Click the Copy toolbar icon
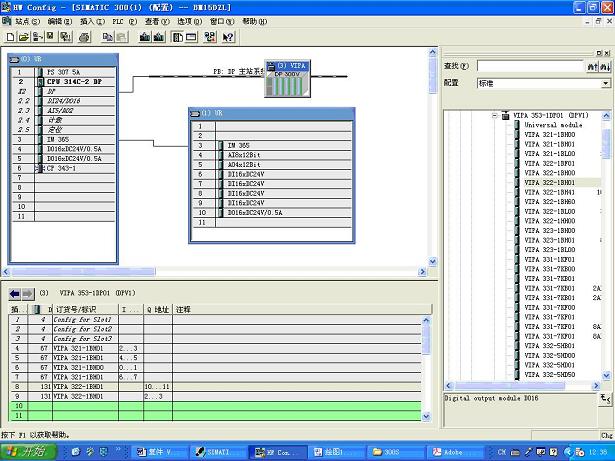This screenshot has width=615, height=461. tap(107, 37)
